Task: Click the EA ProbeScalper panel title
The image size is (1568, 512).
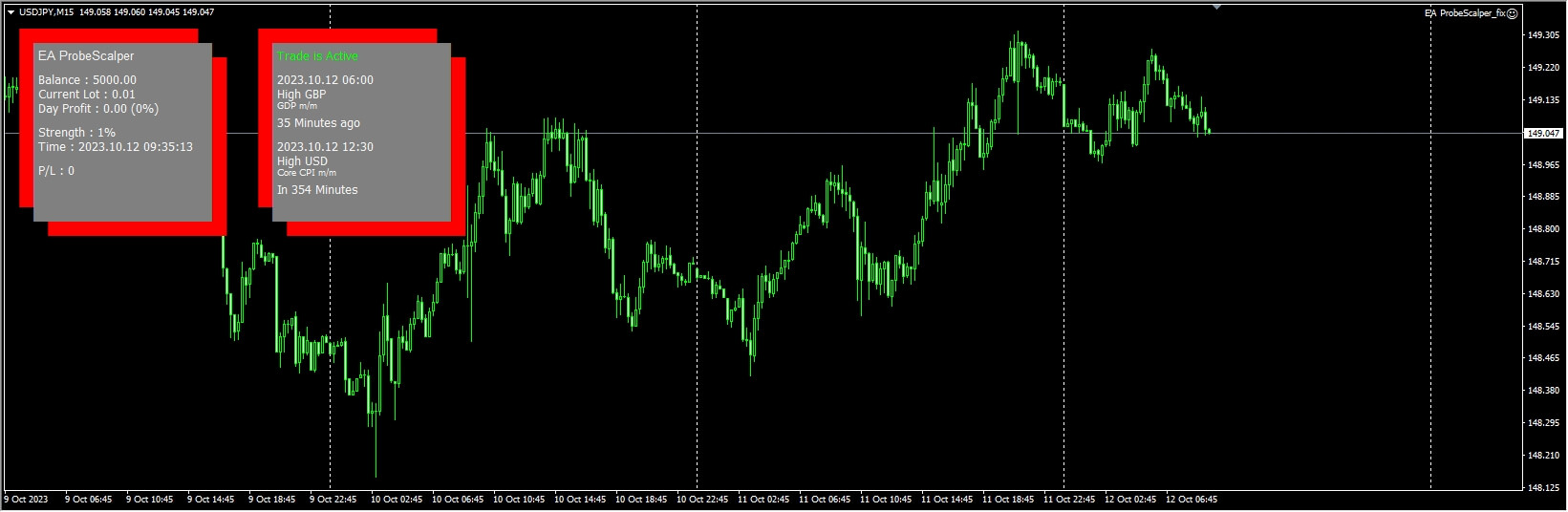Action: [x=86, y=56]
